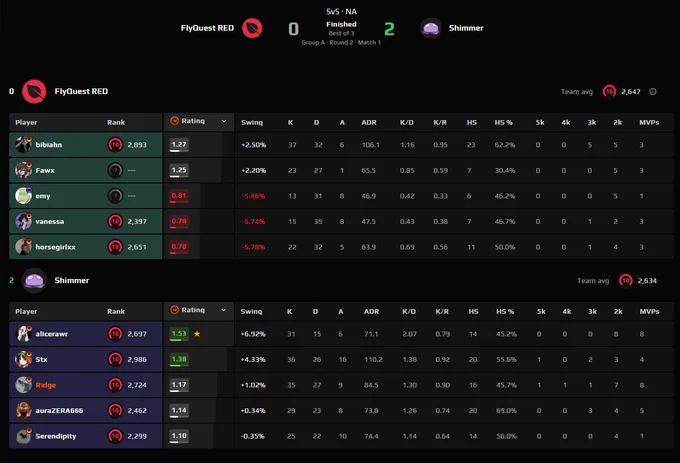680x463 pixels.
Task: Open auraZERA666's avatar
Action: coord(23,411)
